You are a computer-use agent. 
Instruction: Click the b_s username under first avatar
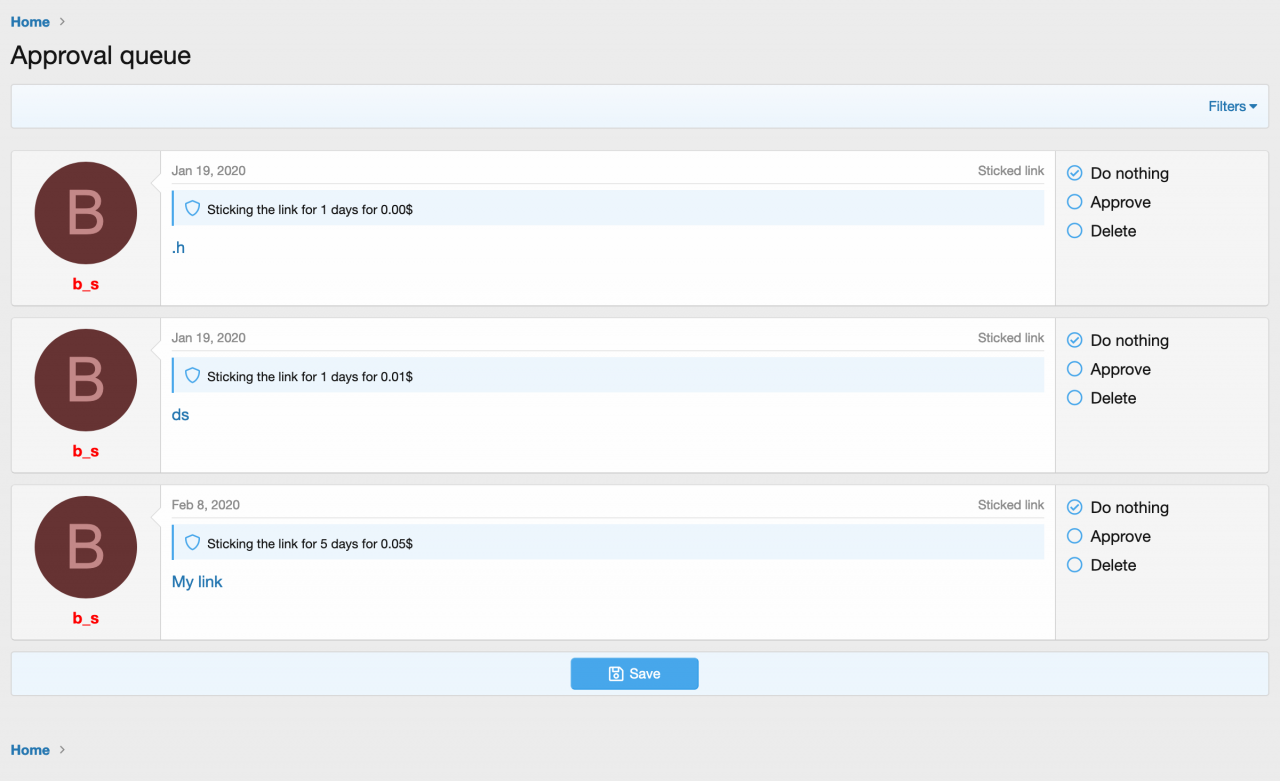coord(86,284)
